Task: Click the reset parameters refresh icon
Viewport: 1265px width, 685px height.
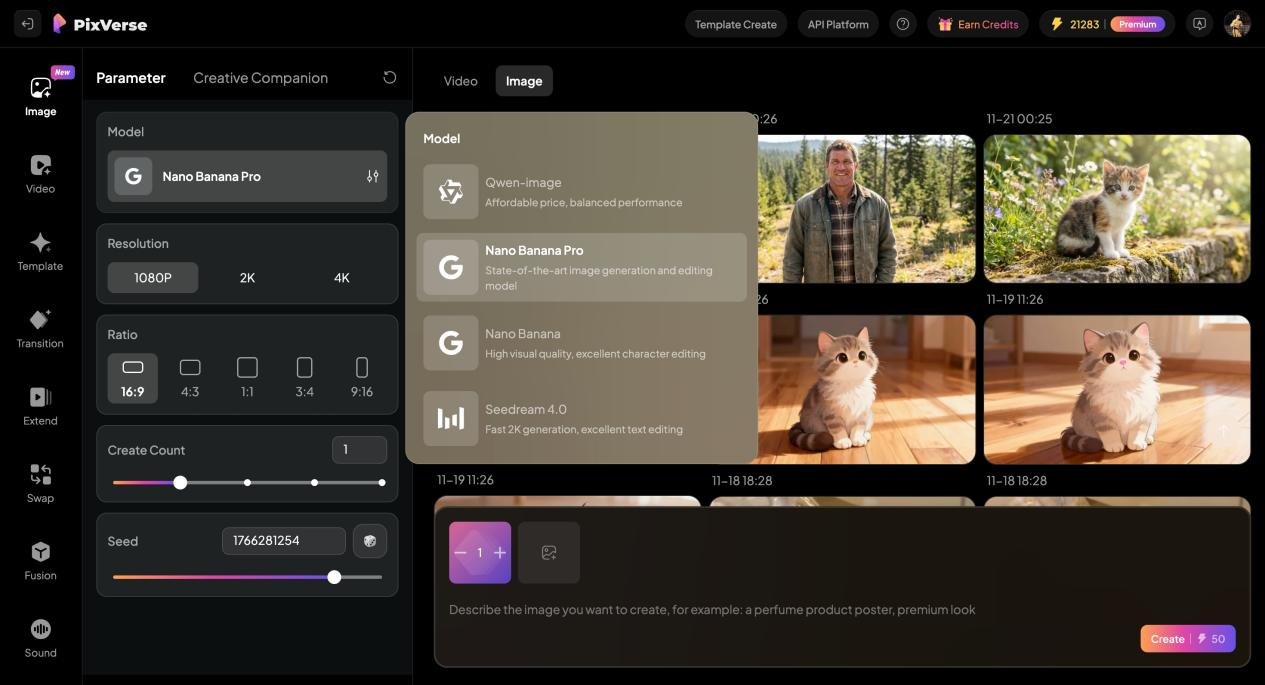Action: pos(389,78)
